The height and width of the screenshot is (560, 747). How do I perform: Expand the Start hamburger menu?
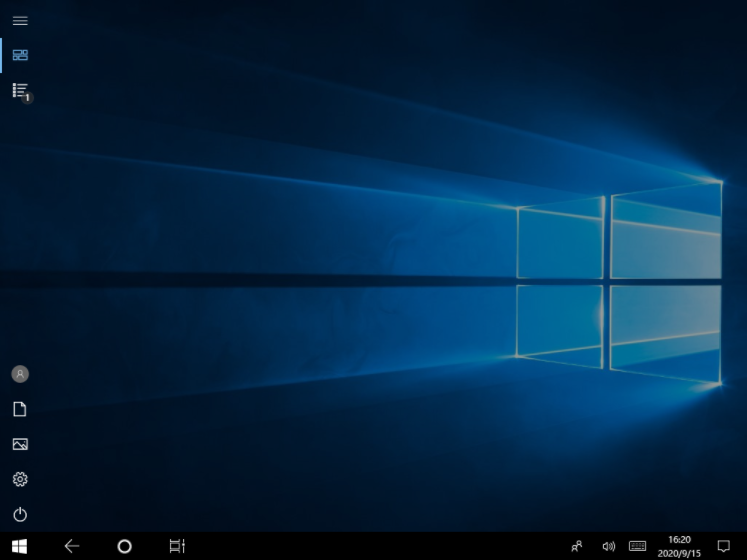coord(20,20)
